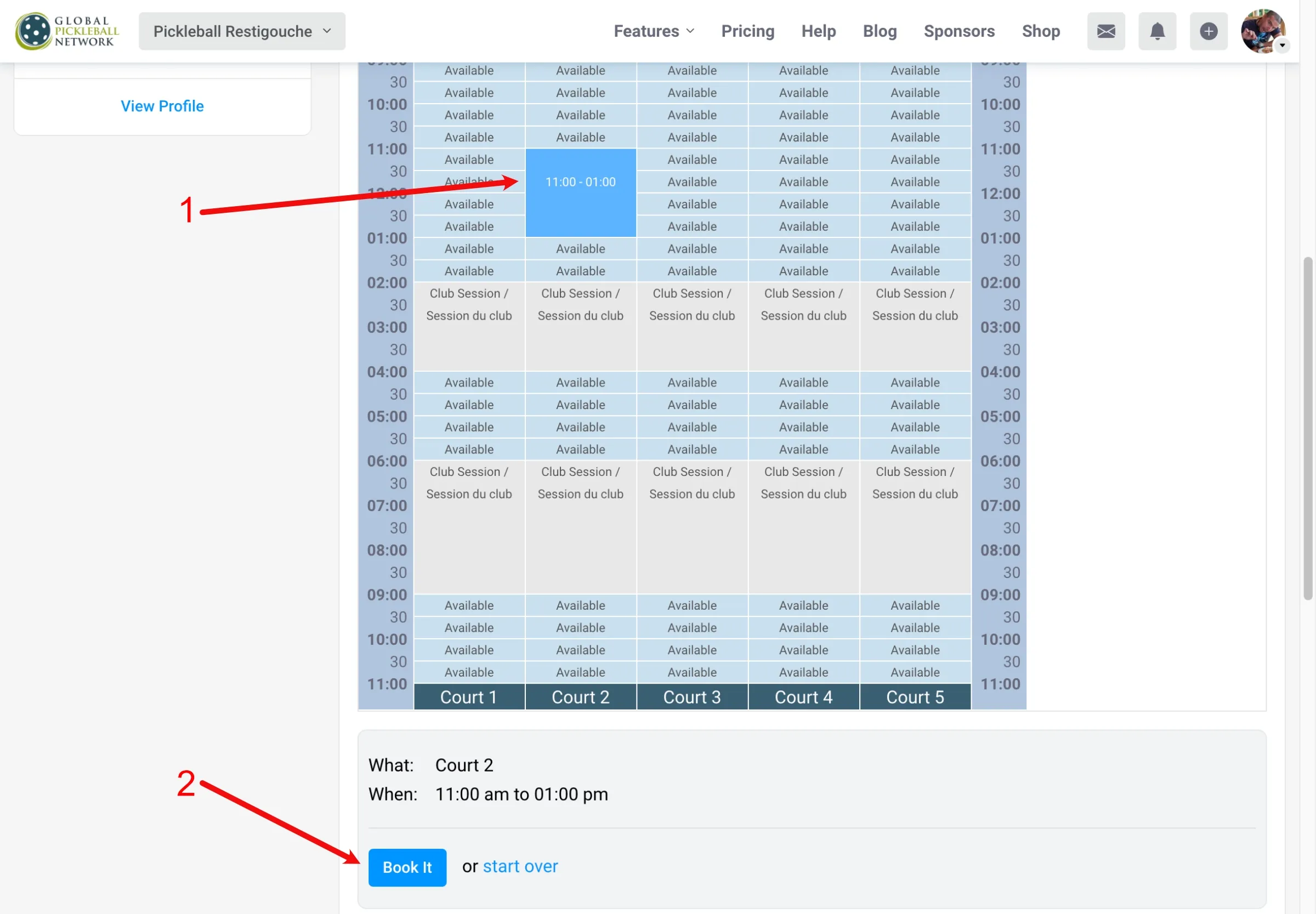Open the user profile avatar menu

(x=1261, y=30)
